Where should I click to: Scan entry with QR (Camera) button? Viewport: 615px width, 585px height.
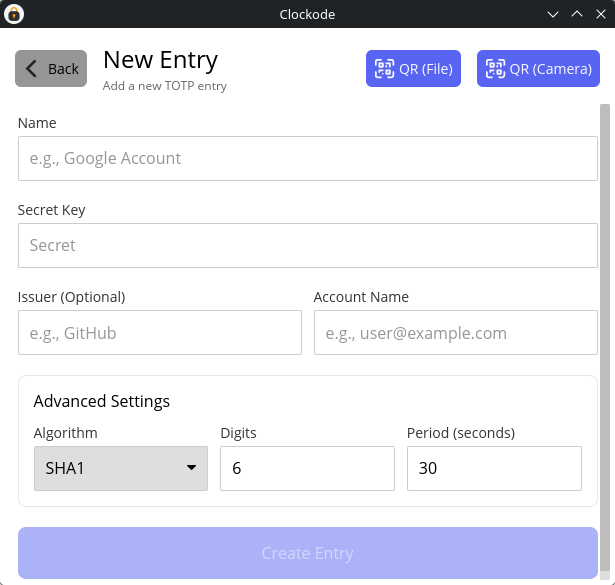pyautogui.click(x=538, y=69)
